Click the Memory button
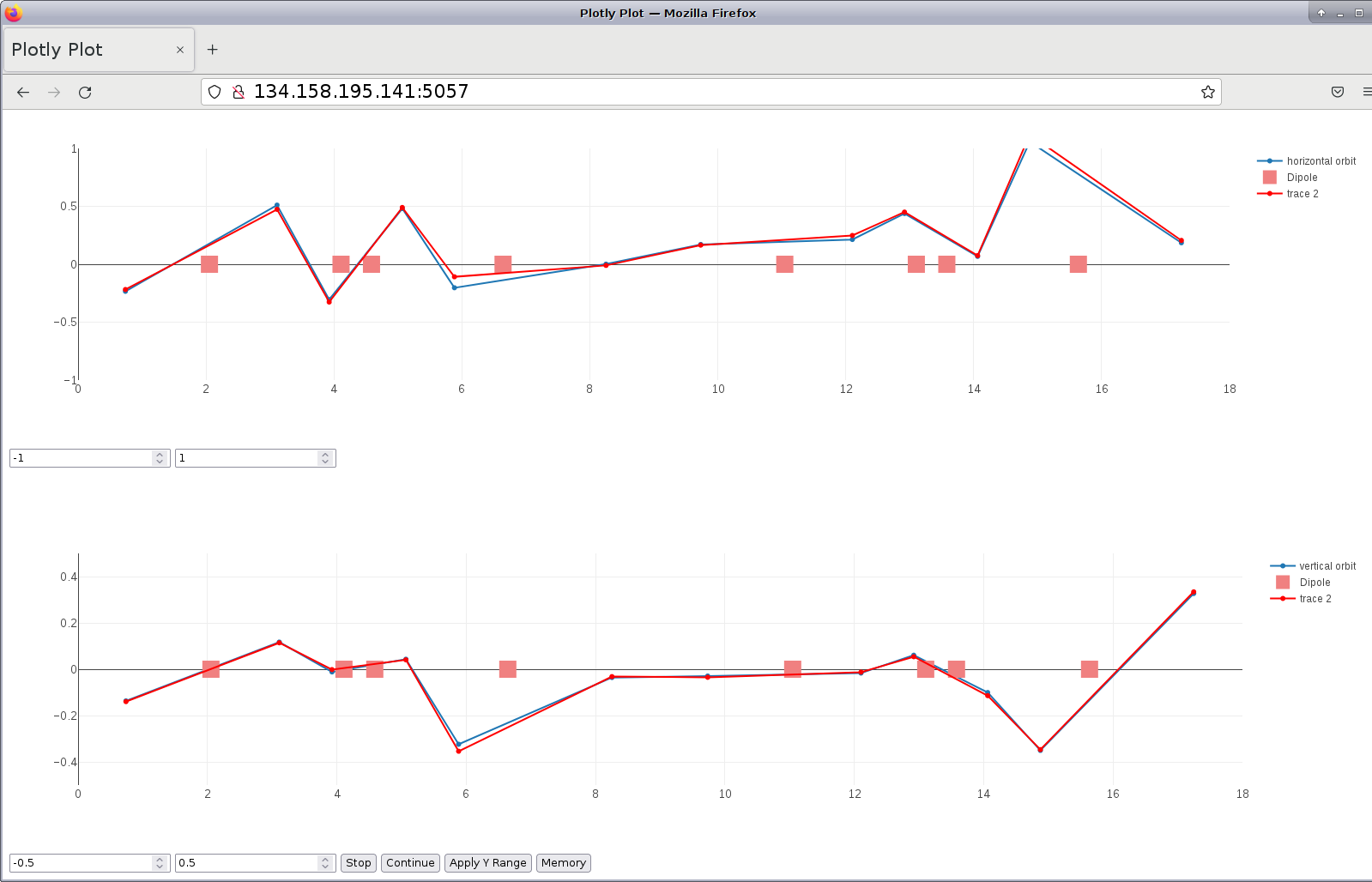The height and width of the screenshot is (882, 1372). pyautogui.click(x=563, y=863)
